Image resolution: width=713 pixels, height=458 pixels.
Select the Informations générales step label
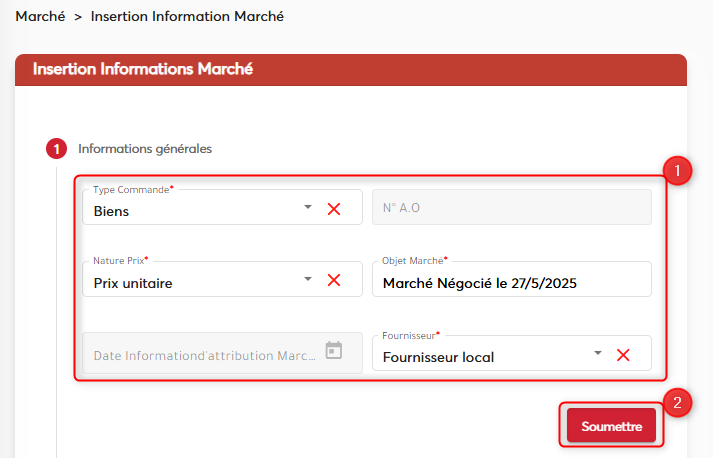tap(145, 149)
